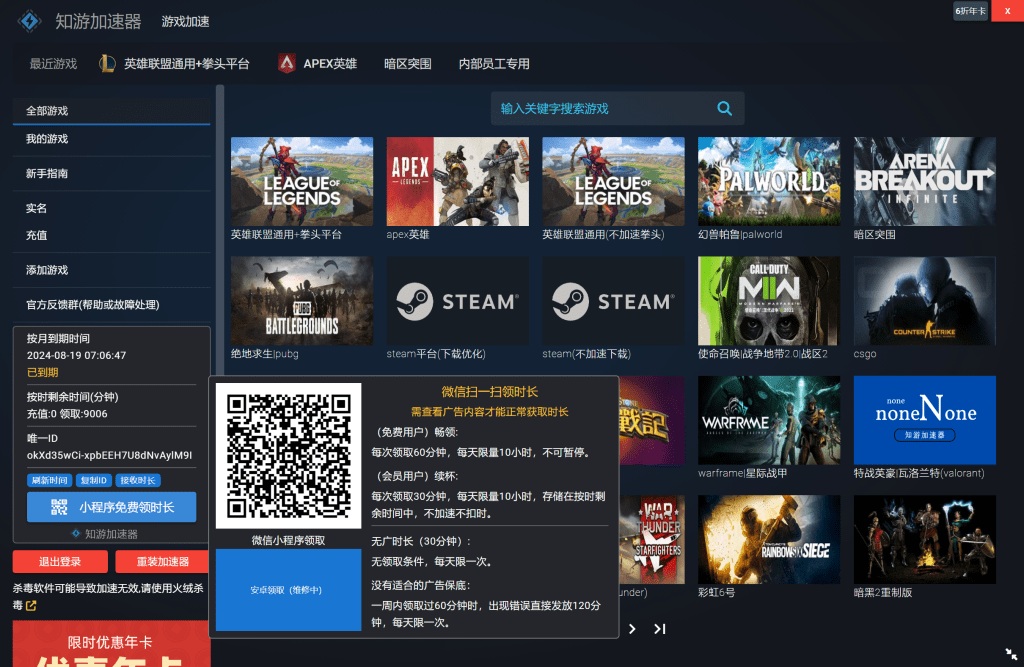
Task: Click 6折年卡 badge at top right
Action: click(x=970, y=10)
